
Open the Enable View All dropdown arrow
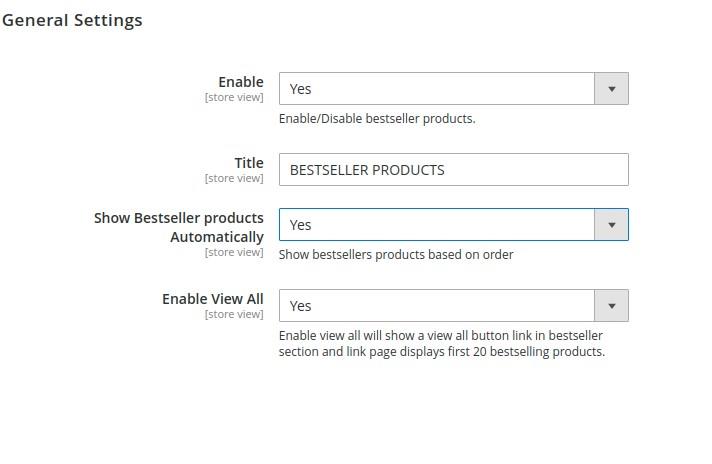(x=611, y=306)
